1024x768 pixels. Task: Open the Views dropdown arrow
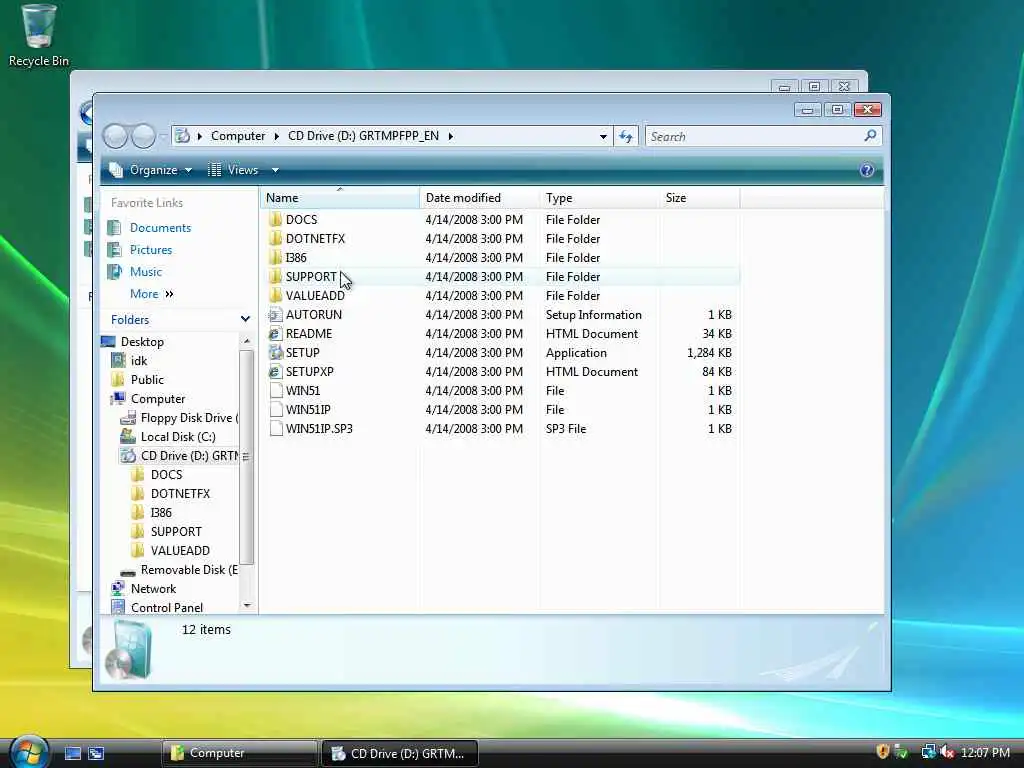click(x=276, y=170)
